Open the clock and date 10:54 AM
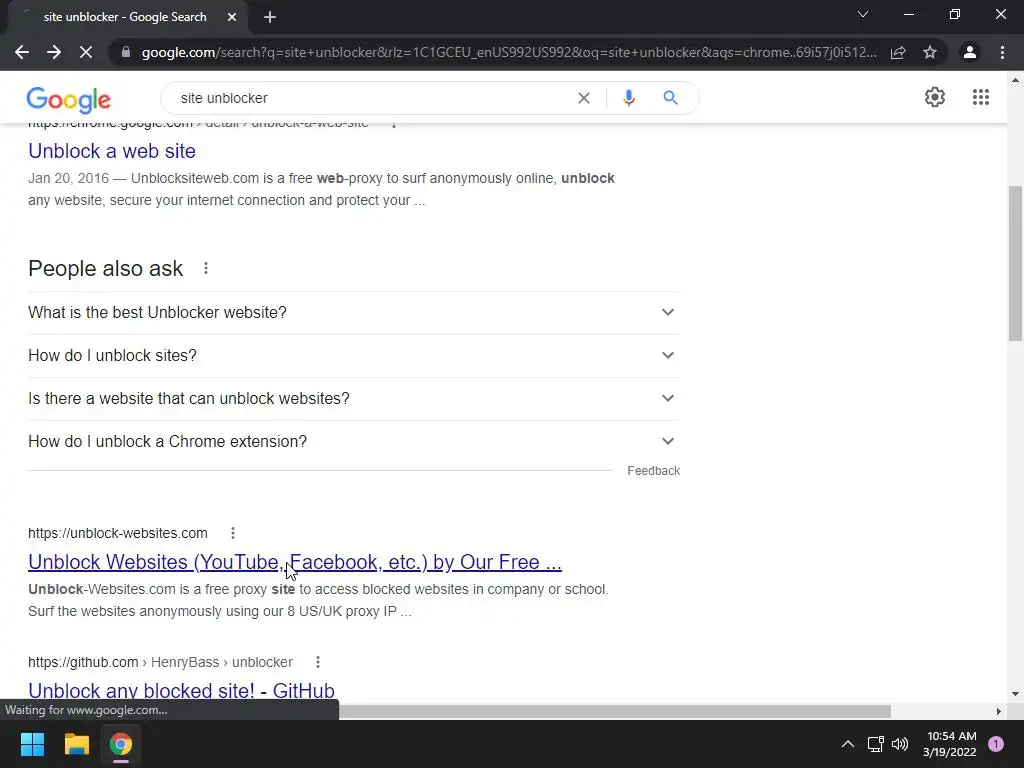Screen dimensions: 1024x768 coord(951,744)
